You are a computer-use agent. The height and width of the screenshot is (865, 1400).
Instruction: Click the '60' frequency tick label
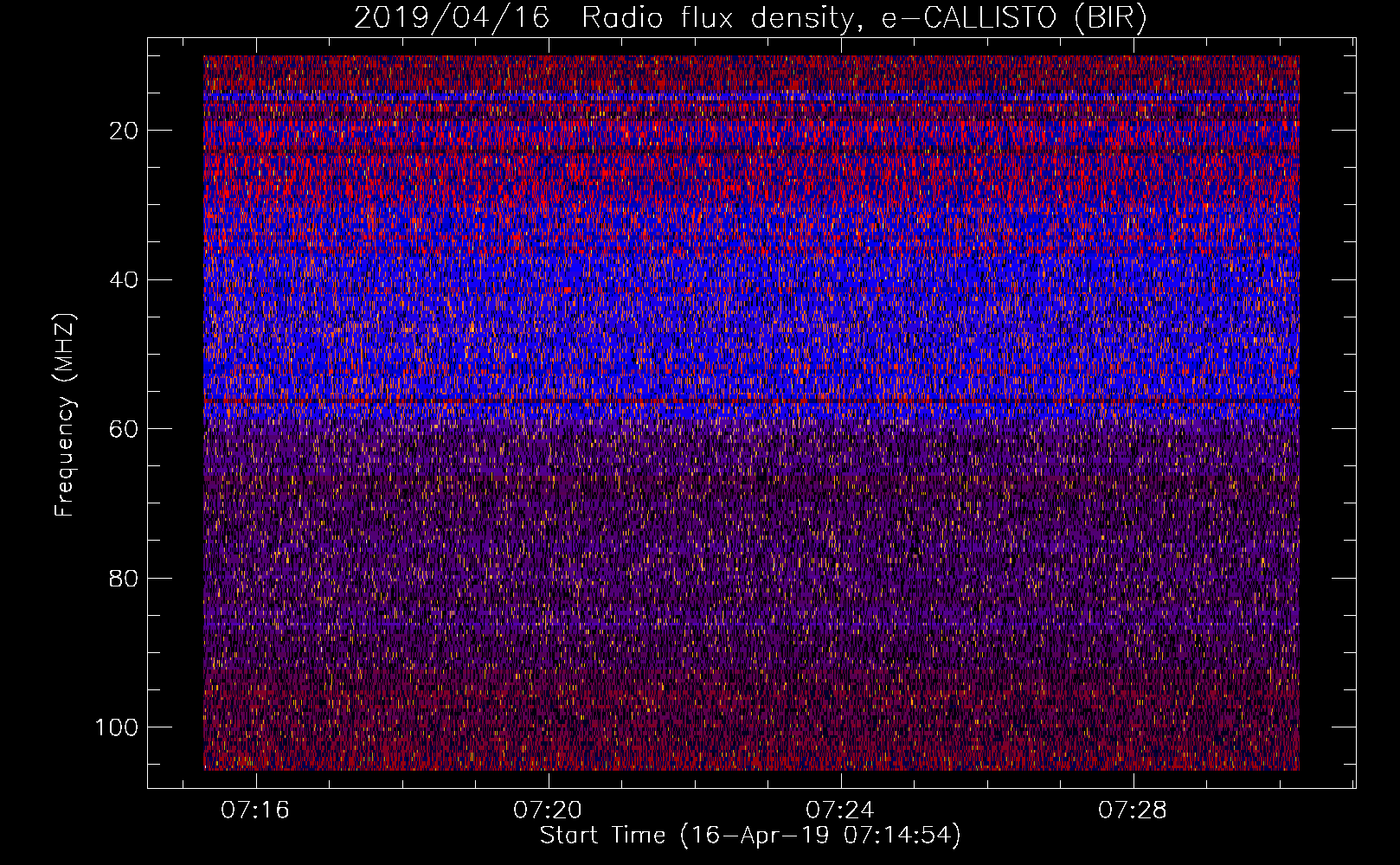pyautogui.click(x=125, y=429)
